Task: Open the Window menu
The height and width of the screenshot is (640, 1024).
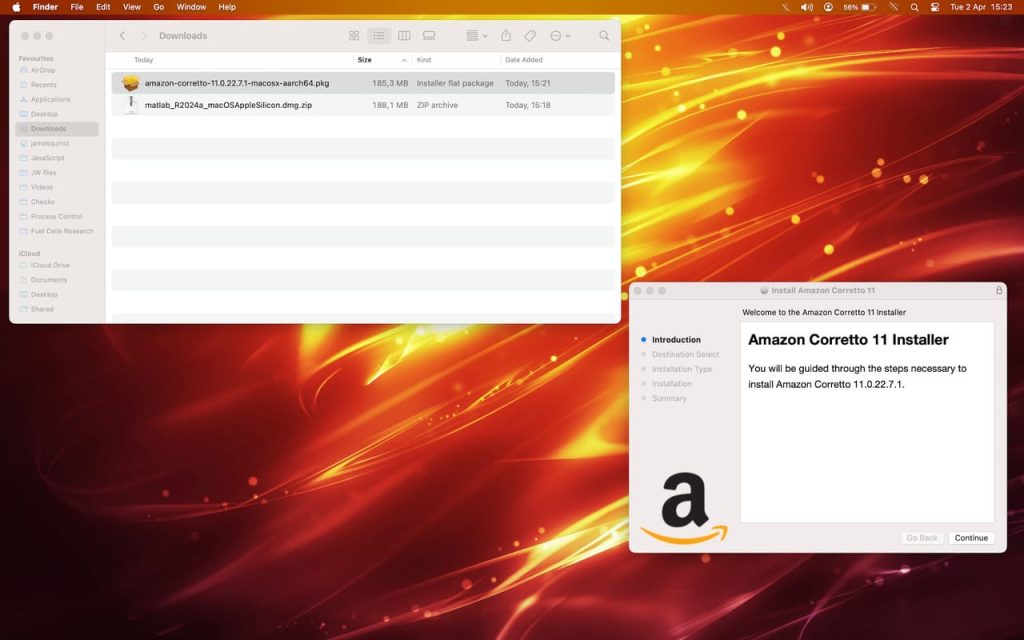Action: coord(191,7)
